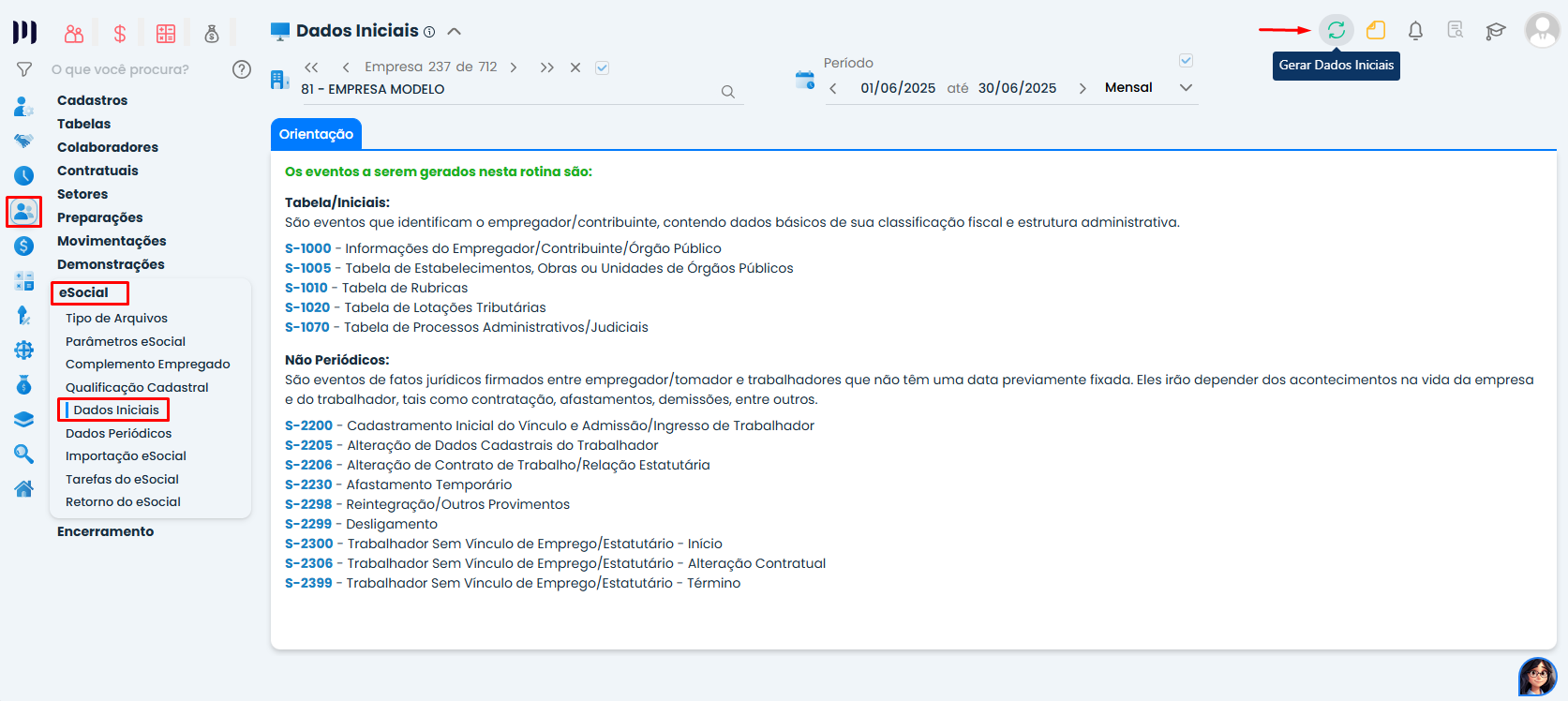1568x701 pixels.
Task: Go to next company with right arrow
Action: click(514, 67)
